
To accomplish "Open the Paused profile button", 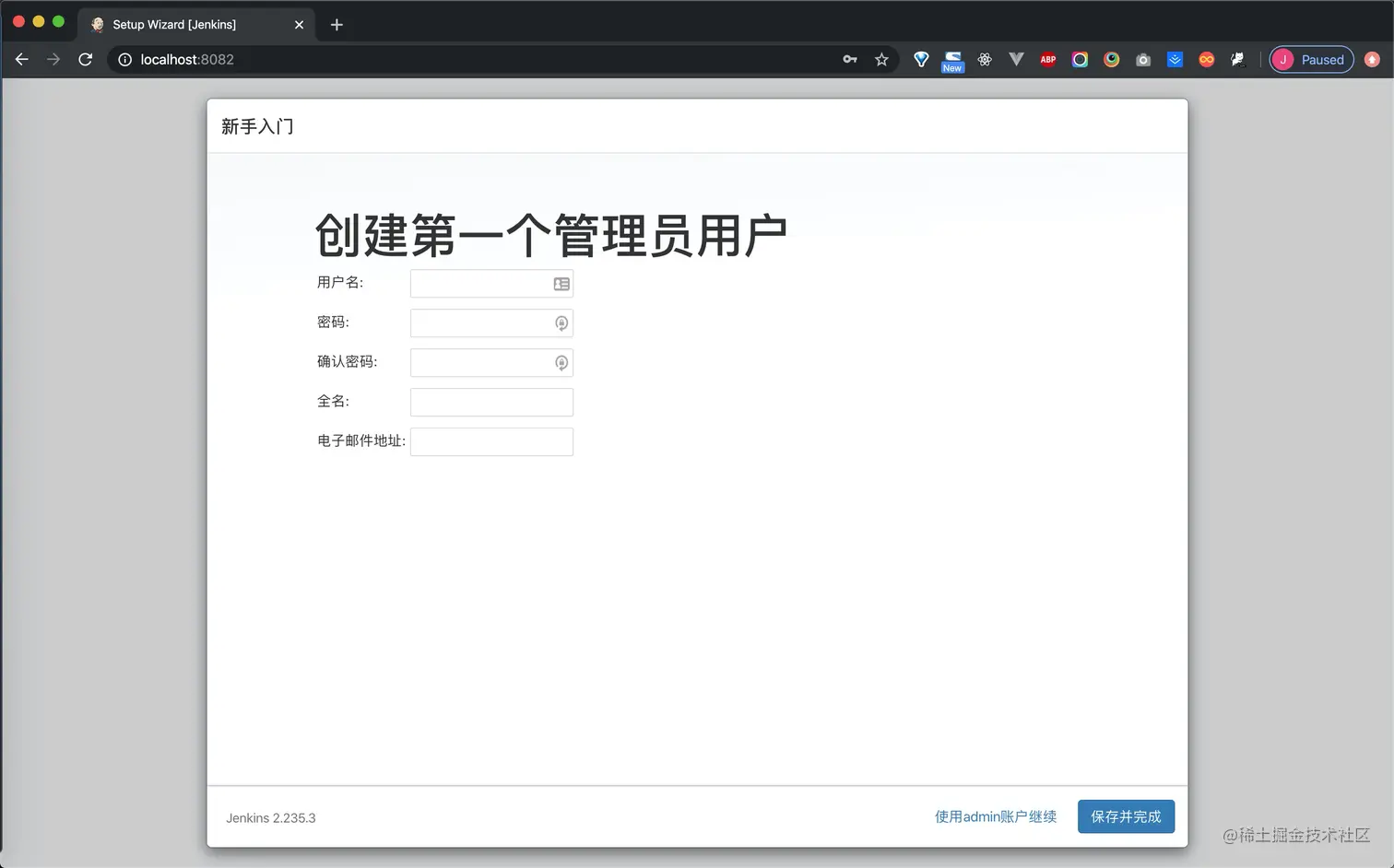I will 1311,59.
